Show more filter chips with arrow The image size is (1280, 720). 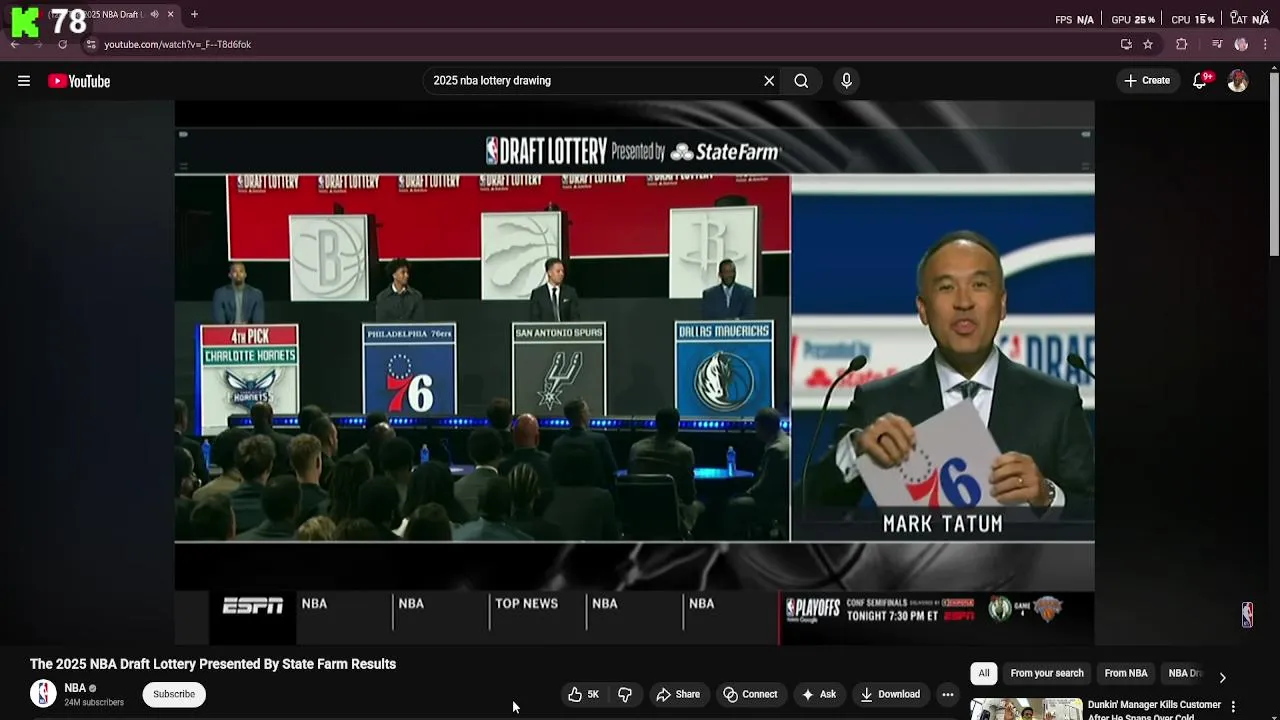tap(1222, 677)
